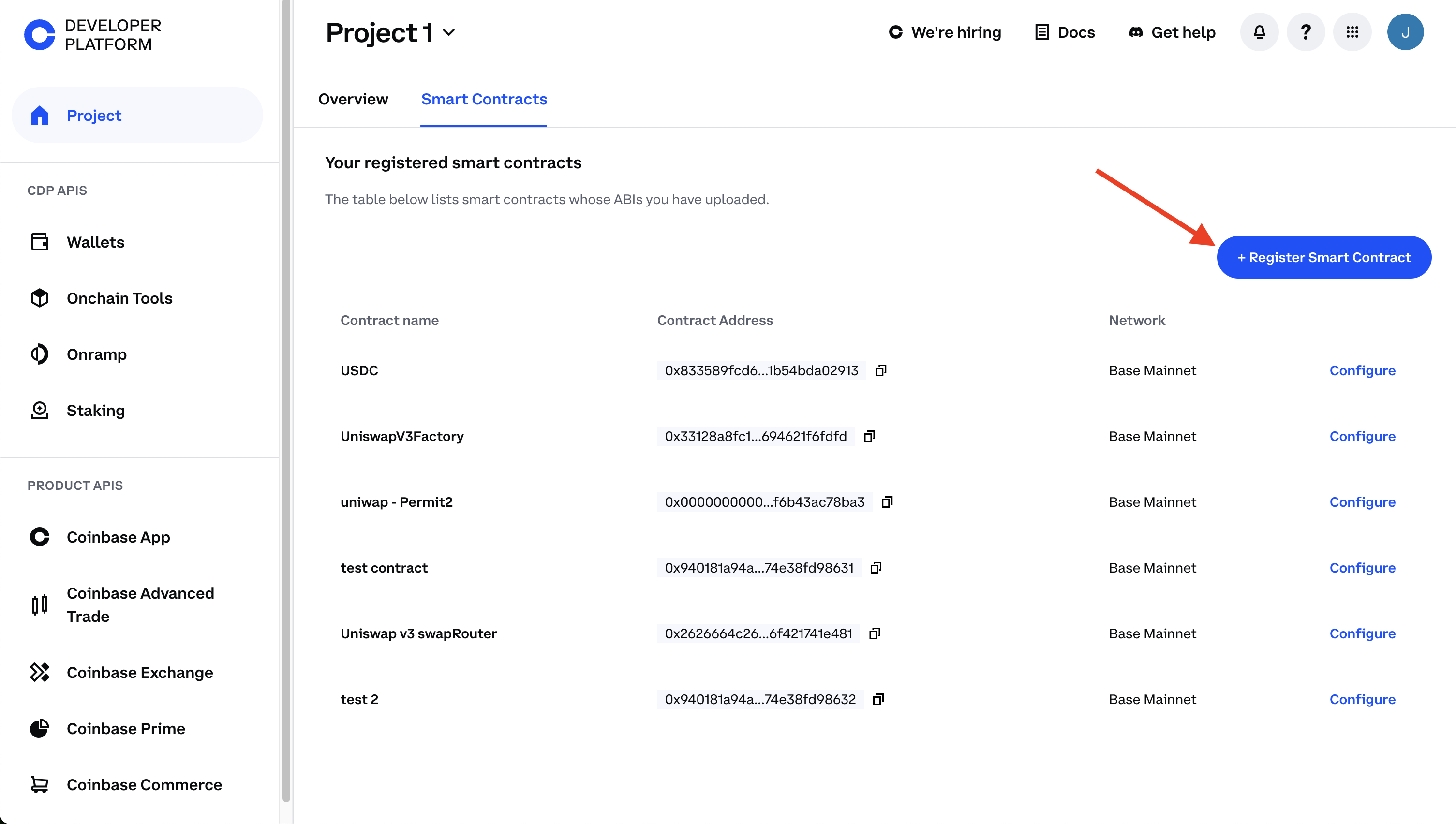Click the sidebar vertical scrollbar

[286, 401]
